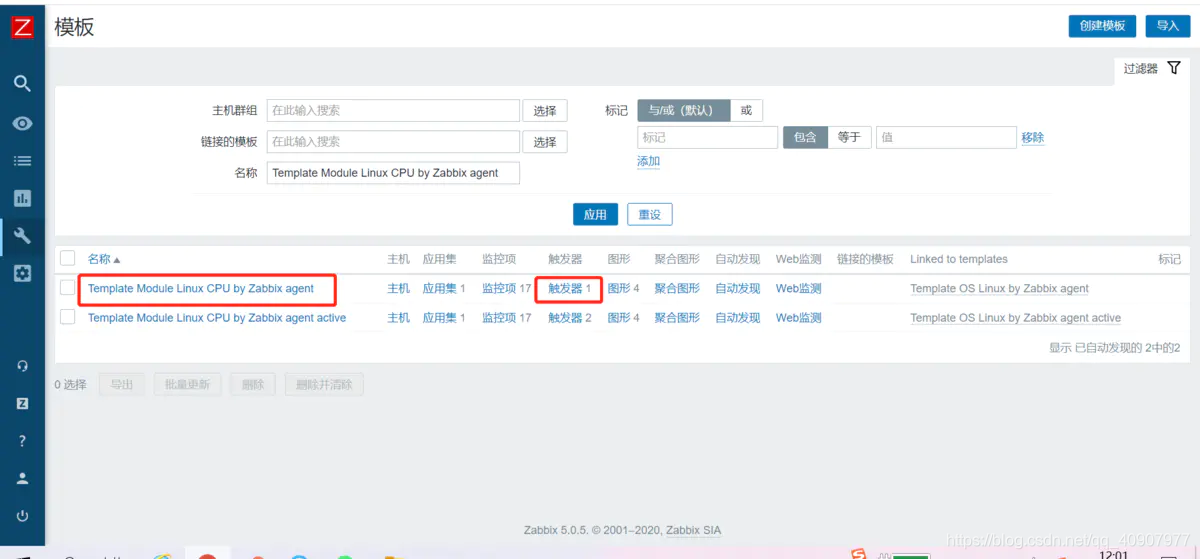The width and height of the screenshot is (1200, 559).
Task: Click the Share Z icon in sidebar
Action: tap(22, 403)
